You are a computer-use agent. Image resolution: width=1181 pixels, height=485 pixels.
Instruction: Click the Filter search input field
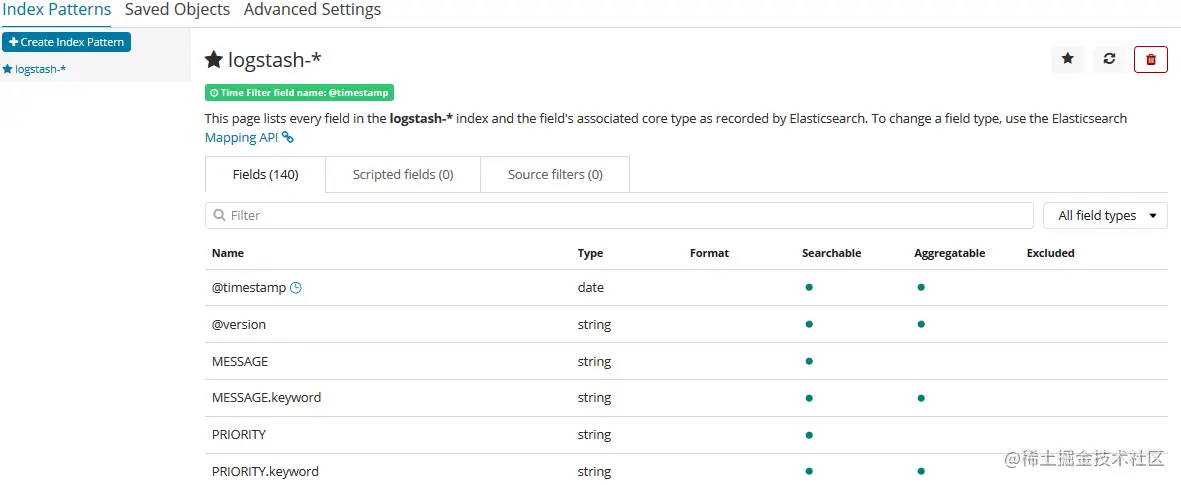point(620,216)
